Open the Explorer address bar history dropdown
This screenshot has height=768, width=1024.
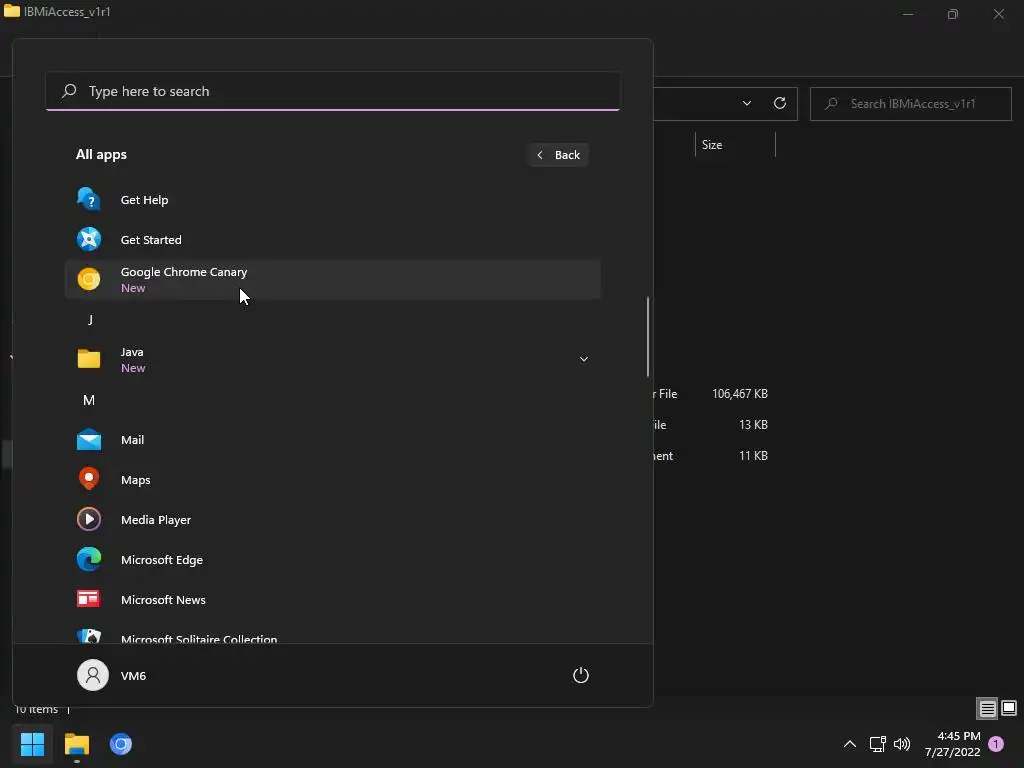point(746,103)
